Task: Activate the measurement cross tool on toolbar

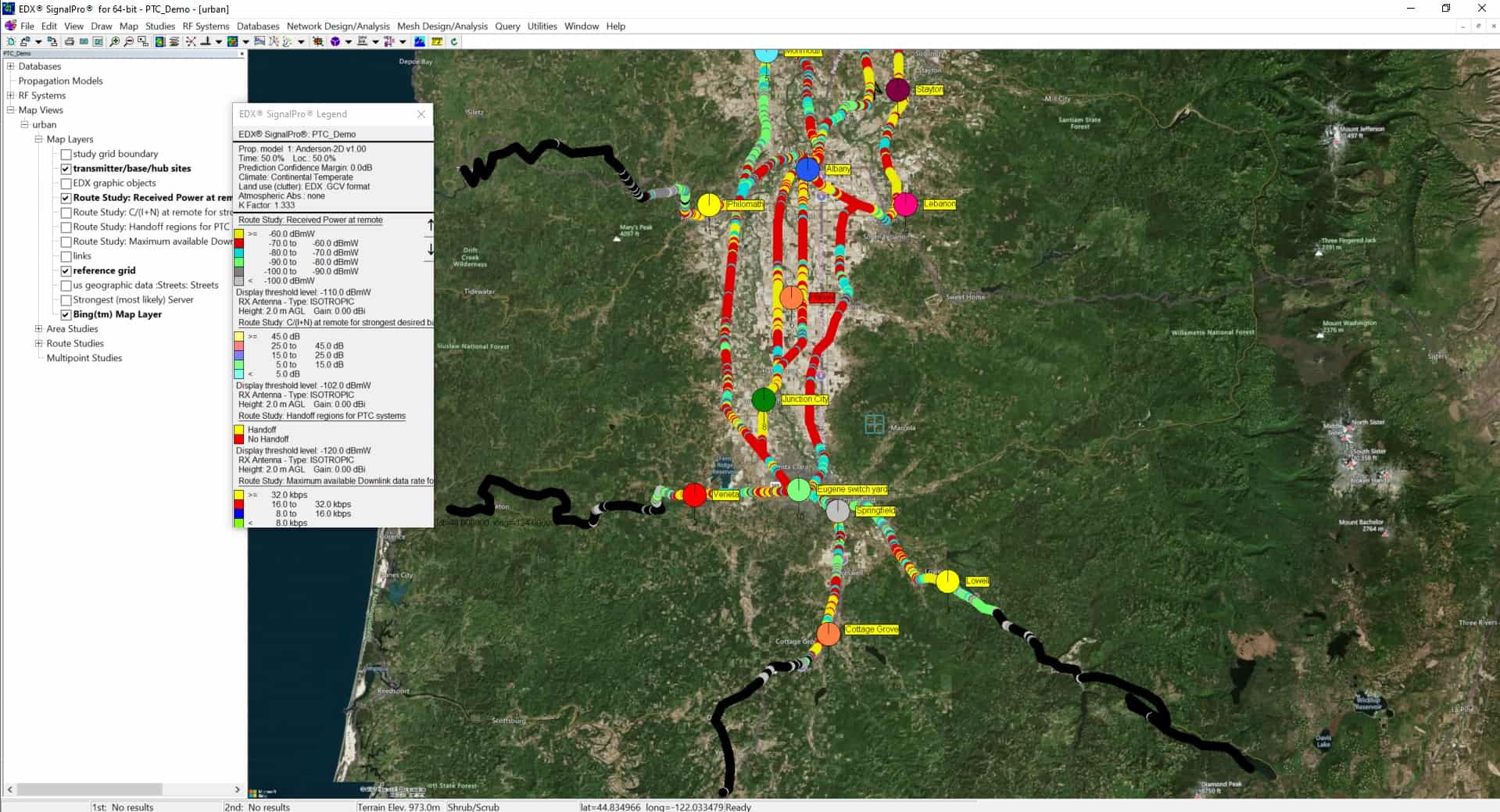Action: pos(191,41)
